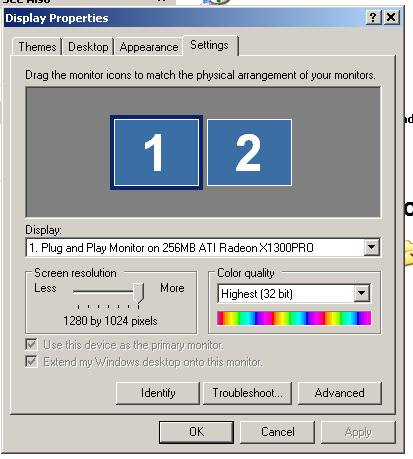This screenshot has height=459, width=413.
Task: Toggle Extend my Windows desktop checkbox
Action: coord(31,361)
